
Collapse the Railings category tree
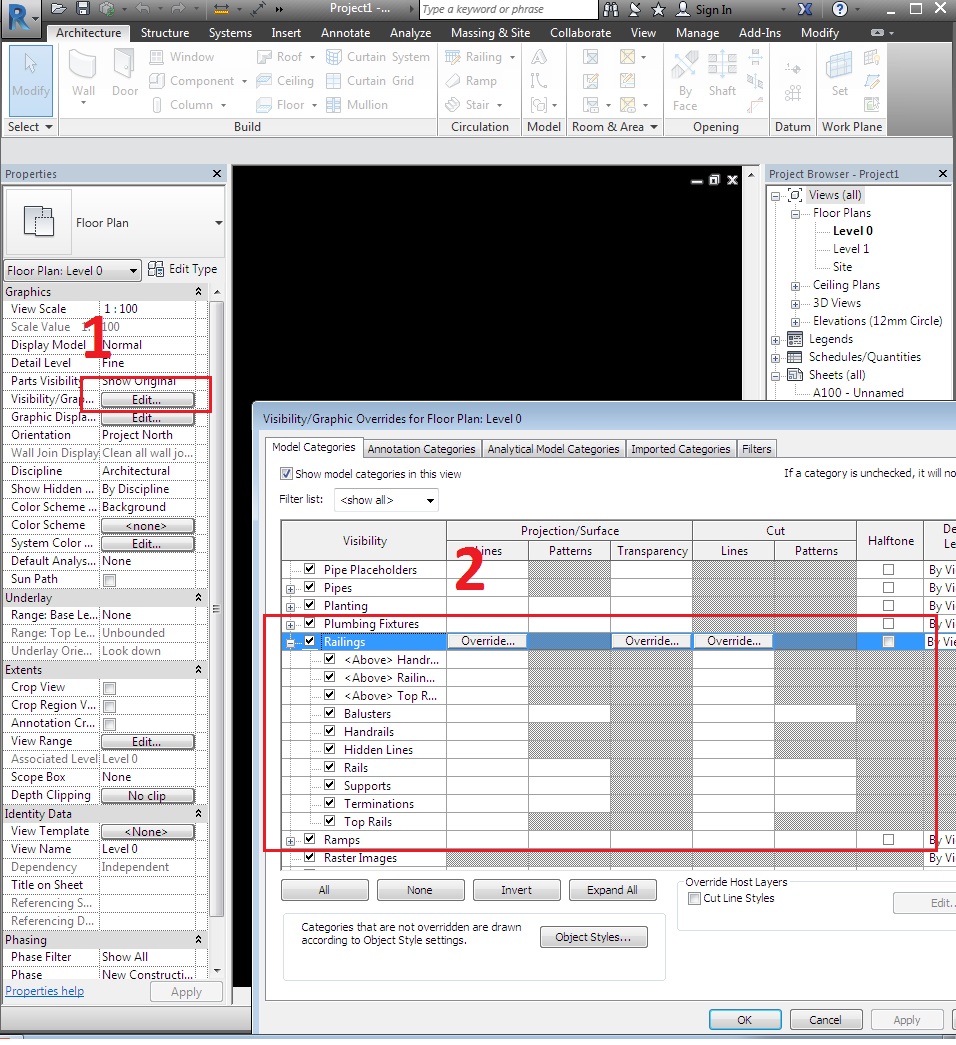tap(291, 642)
